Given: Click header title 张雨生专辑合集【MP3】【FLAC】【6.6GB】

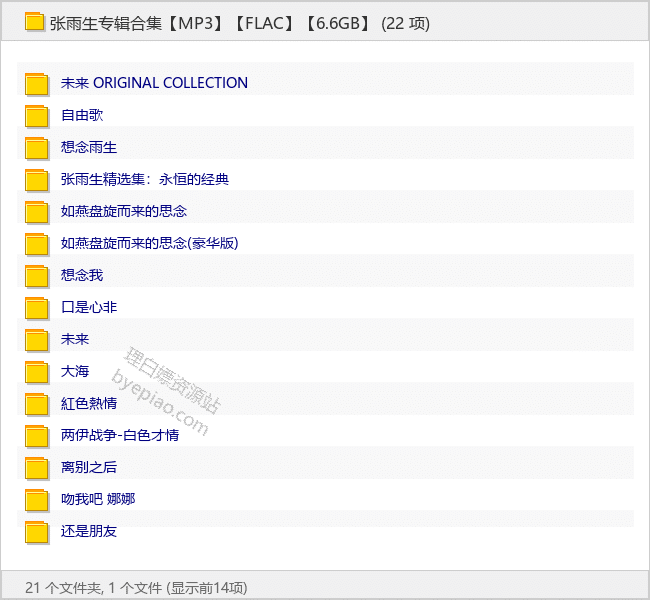Looking at the screenshot, I should [x=210, y=23].
